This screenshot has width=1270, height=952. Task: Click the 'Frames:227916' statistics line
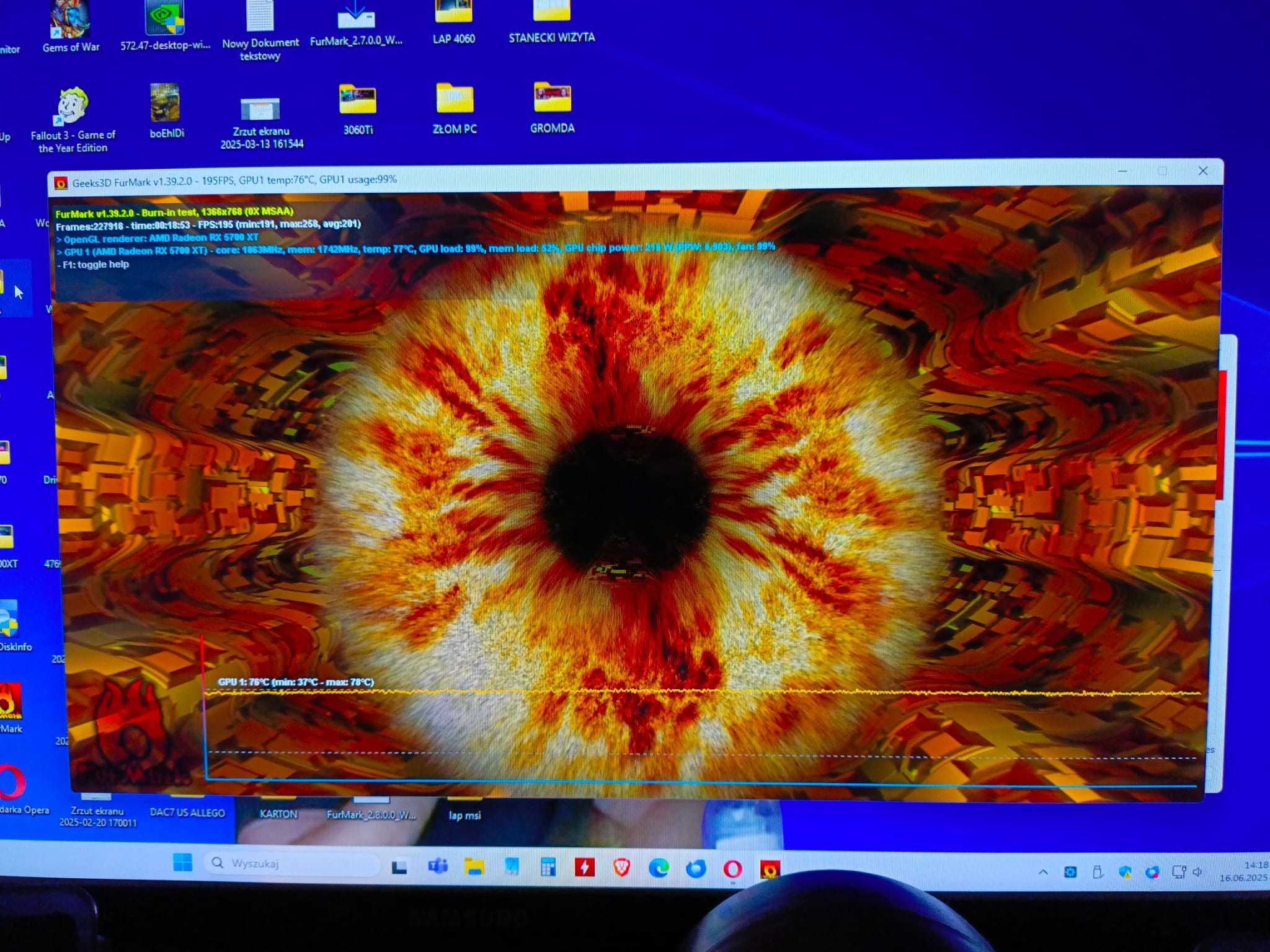(x=208, y=225)
